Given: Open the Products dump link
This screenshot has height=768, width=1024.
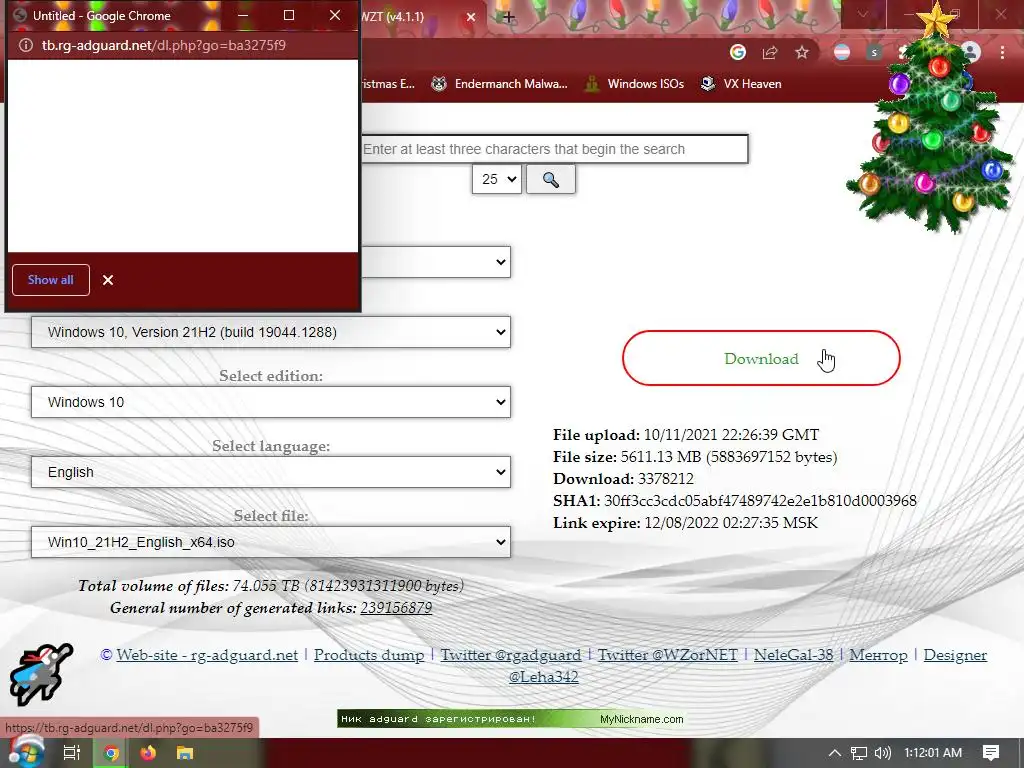Looking at the screenshot, I should 369,655.
